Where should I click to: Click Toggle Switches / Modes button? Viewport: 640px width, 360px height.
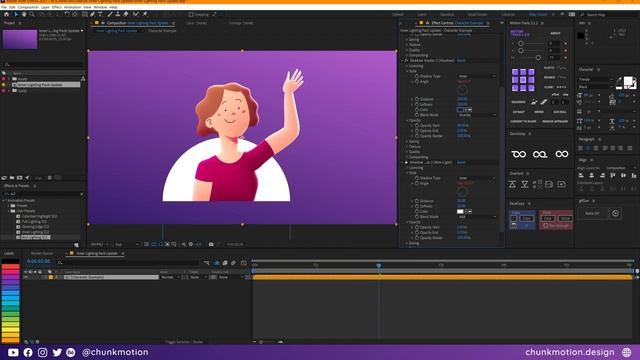[x=184, y=342]
